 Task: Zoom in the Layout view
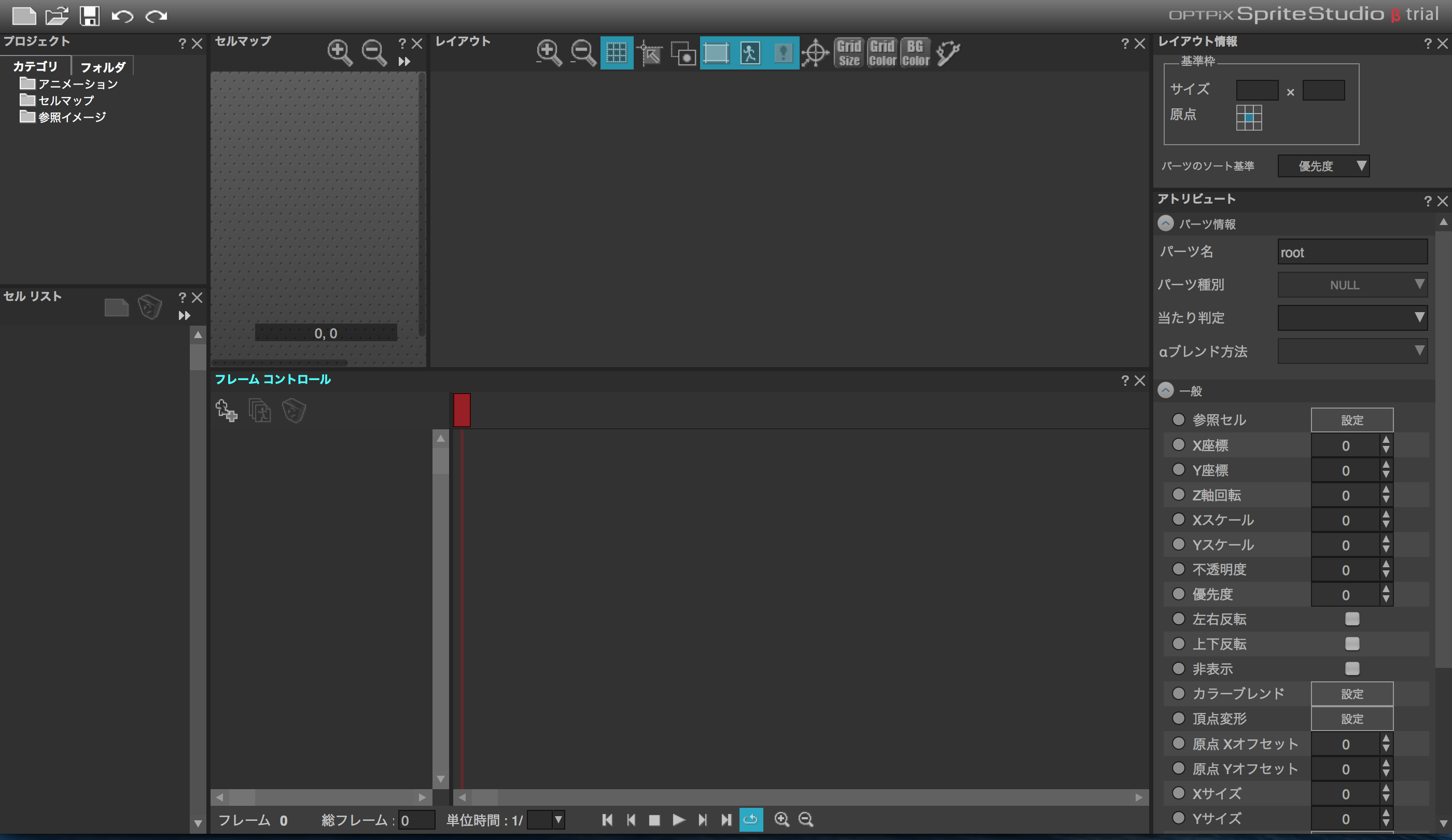pyautogui.click(x=549, y=52)
